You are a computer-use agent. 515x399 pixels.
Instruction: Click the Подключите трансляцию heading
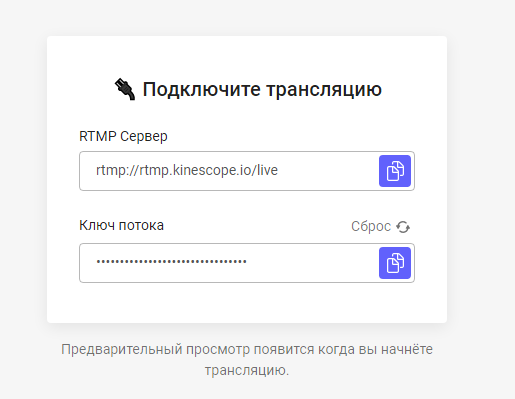(262, 90)
